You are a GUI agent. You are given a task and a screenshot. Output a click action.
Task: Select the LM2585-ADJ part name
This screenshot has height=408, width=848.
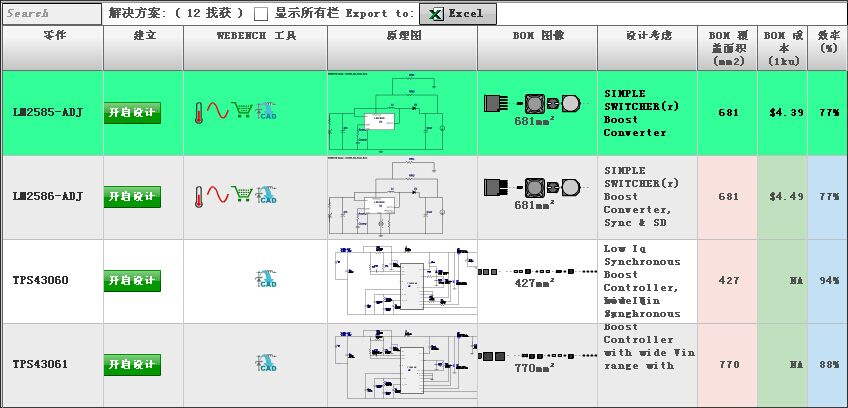click(48, 113)
